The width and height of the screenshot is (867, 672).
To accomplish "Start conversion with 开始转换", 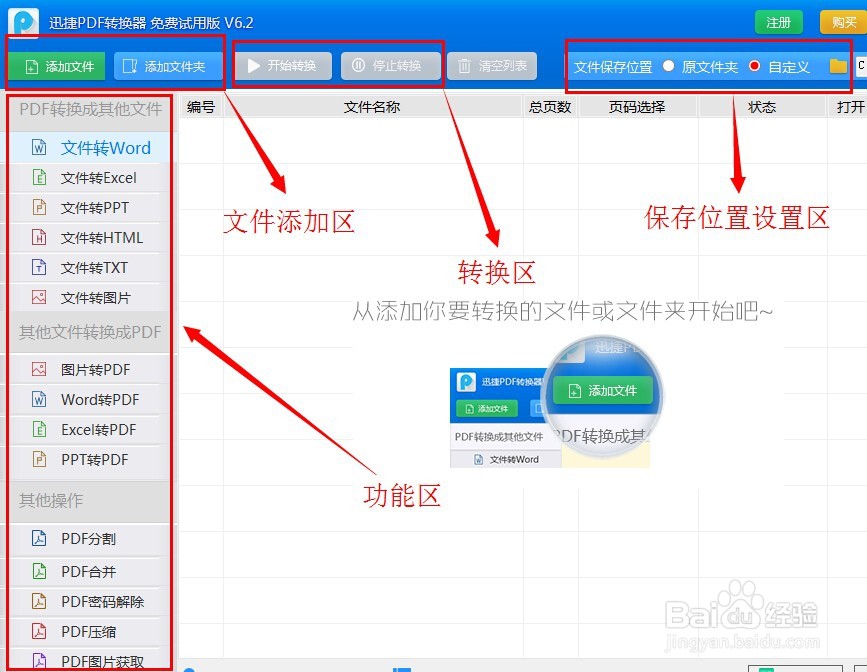I will coord(283,66).
